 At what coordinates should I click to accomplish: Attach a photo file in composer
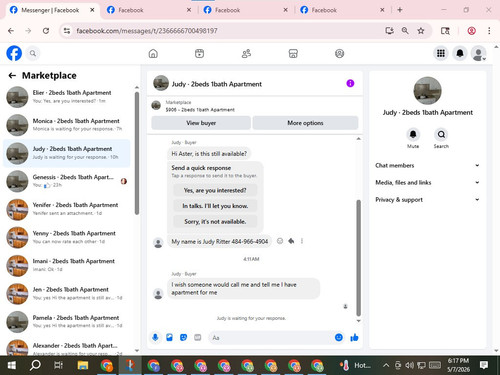[169, 337]
